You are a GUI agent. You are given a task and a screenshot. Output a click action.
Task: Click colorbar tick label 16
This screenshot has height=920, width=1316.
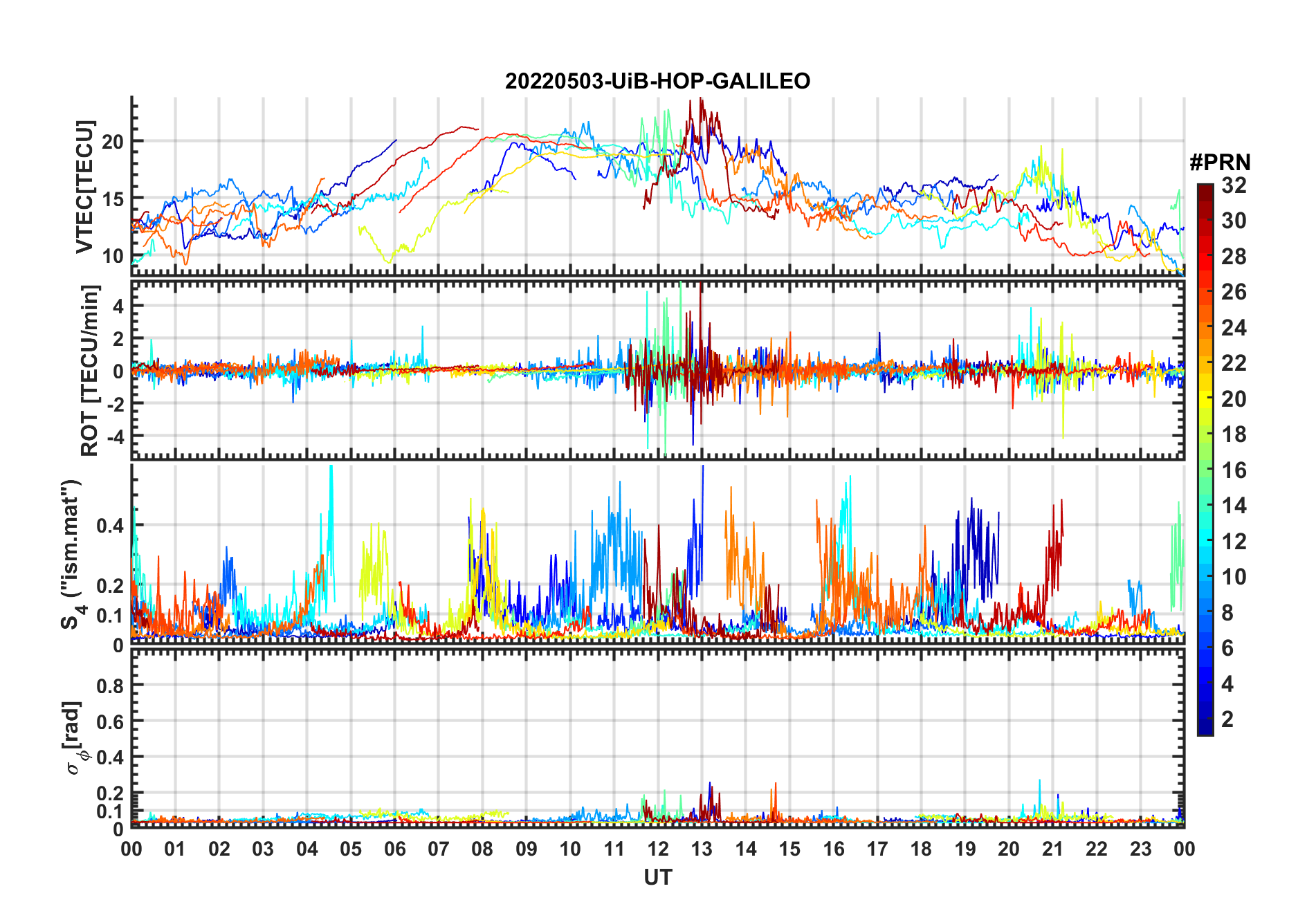(x=1234, y=470)
